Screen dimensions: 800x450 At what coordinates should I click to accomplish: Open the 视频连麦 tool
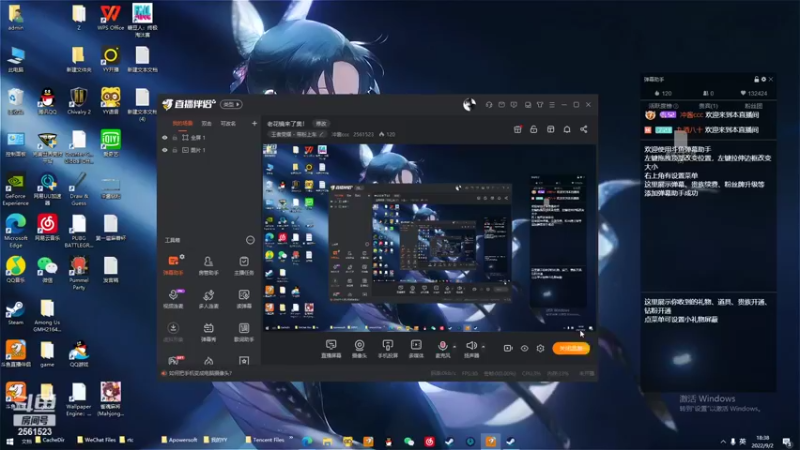[173, 298]
